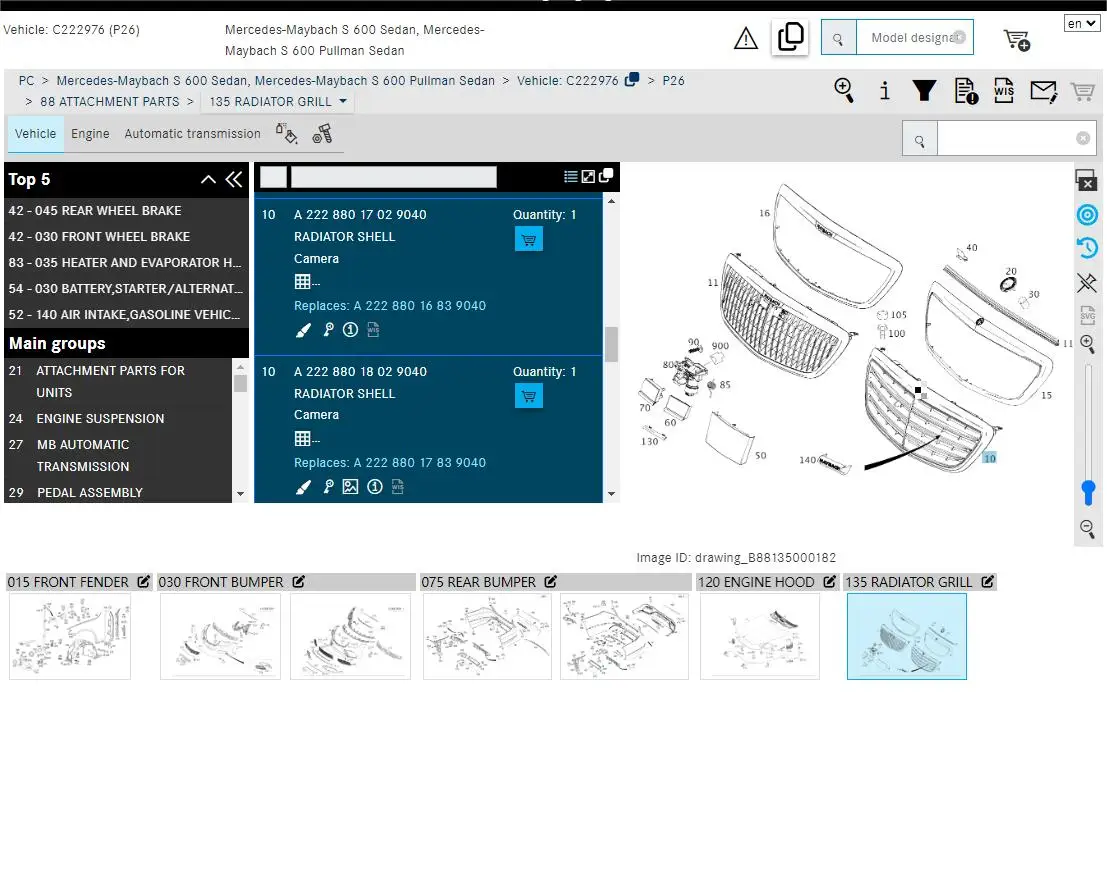Open table icon for part A 222 880 18 02 9040
Image resolution: width=1107 pixels, height=876 pixels.
303,438
